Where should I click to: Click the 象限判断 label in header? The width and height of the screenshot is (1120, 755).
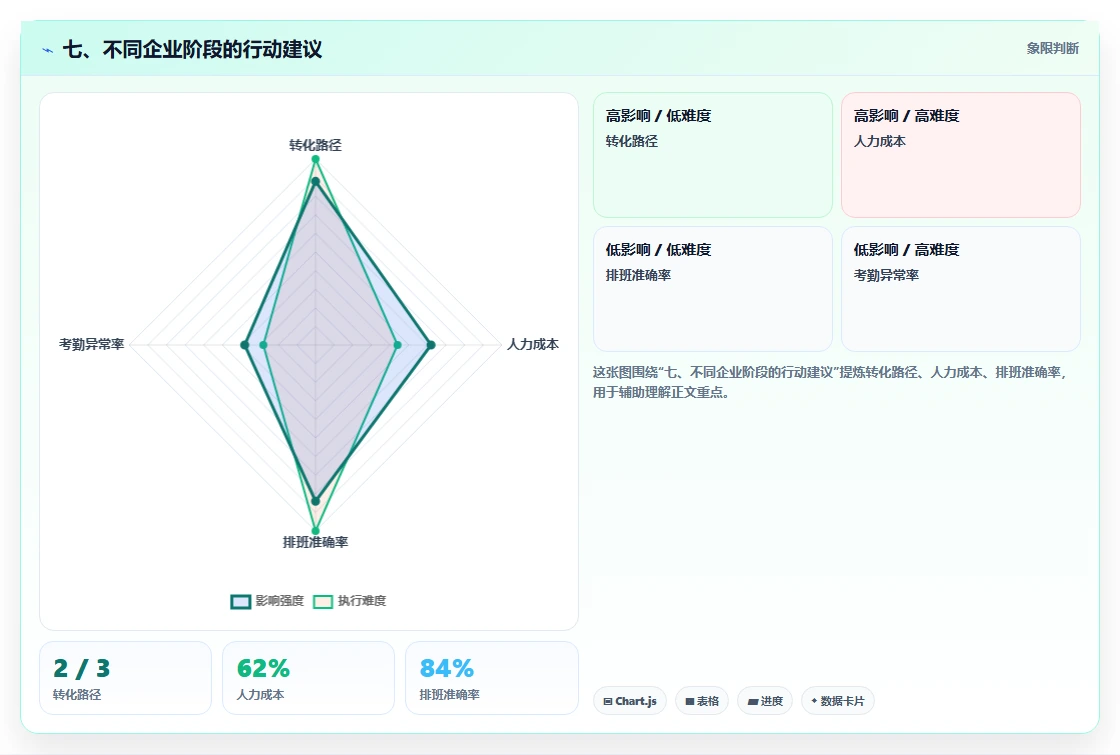coord(1052,49)
